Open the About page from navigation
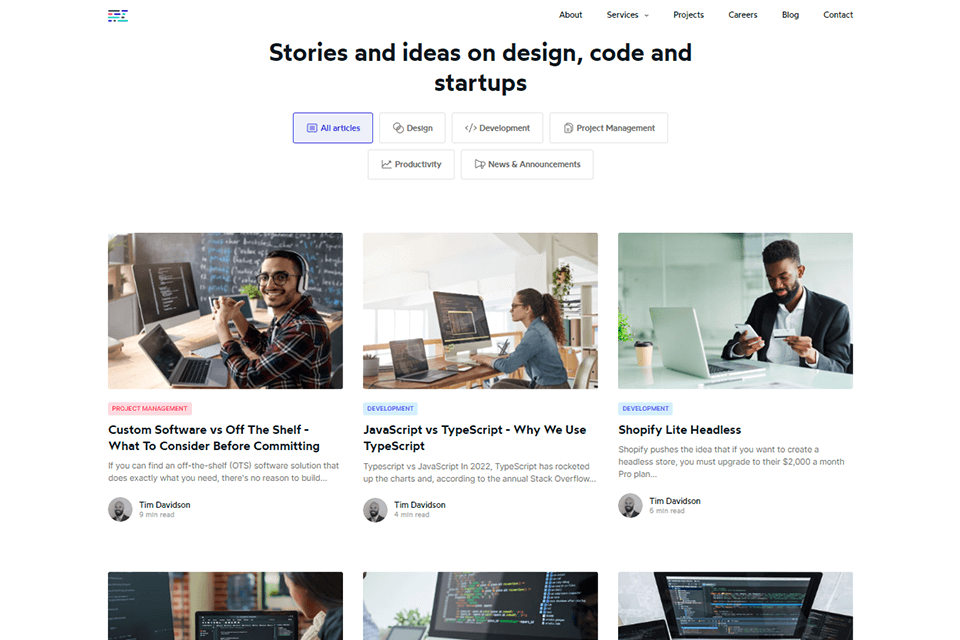This screenshot has height=640, width=960. [x=571, y=15]
